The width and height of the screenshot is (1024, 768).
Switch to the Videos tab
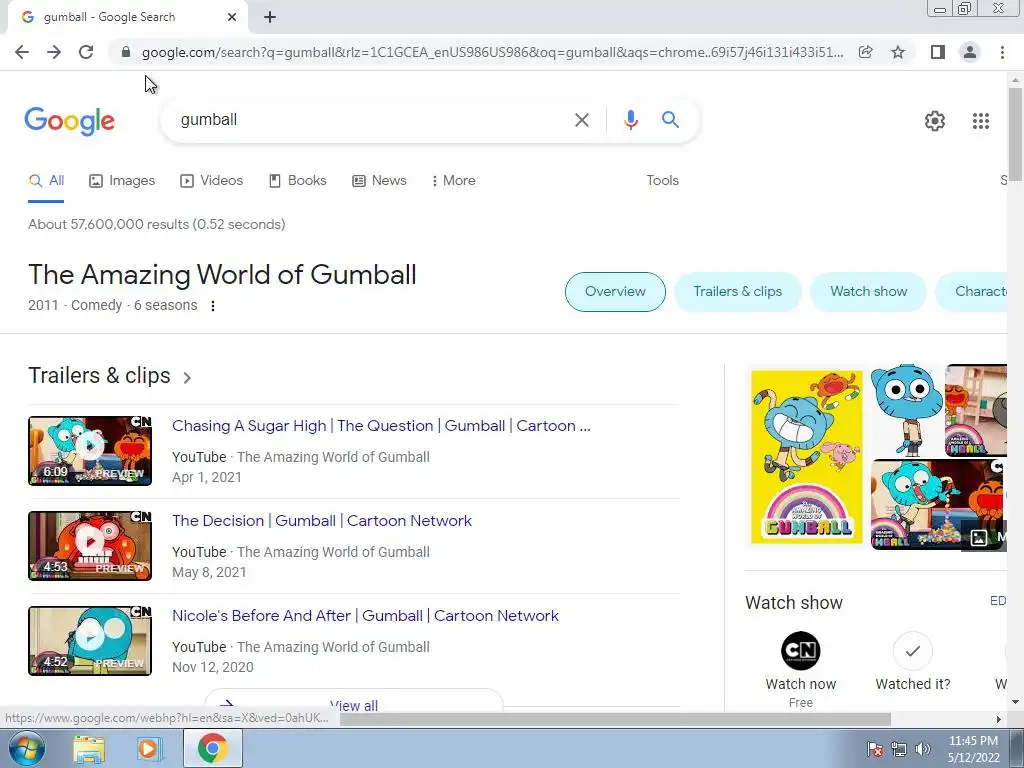(212, 181)
